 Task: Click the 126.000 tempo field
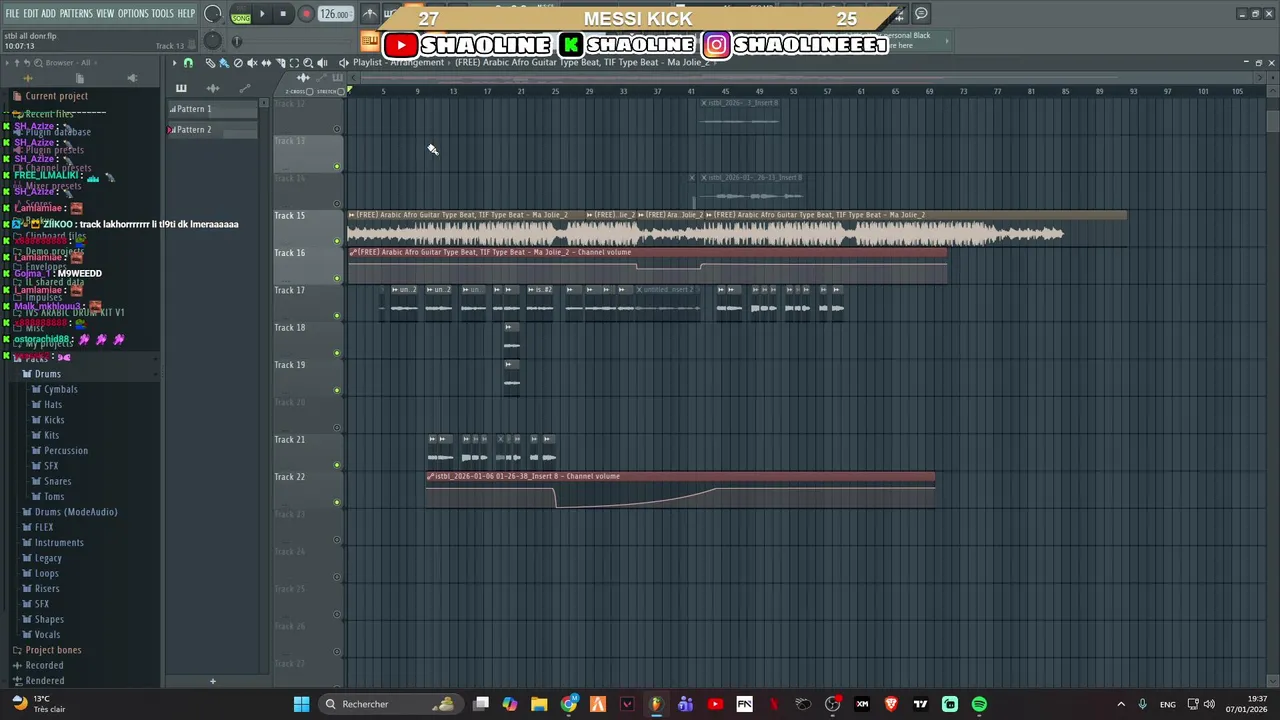pyautogui.click(x=335, y=15)
